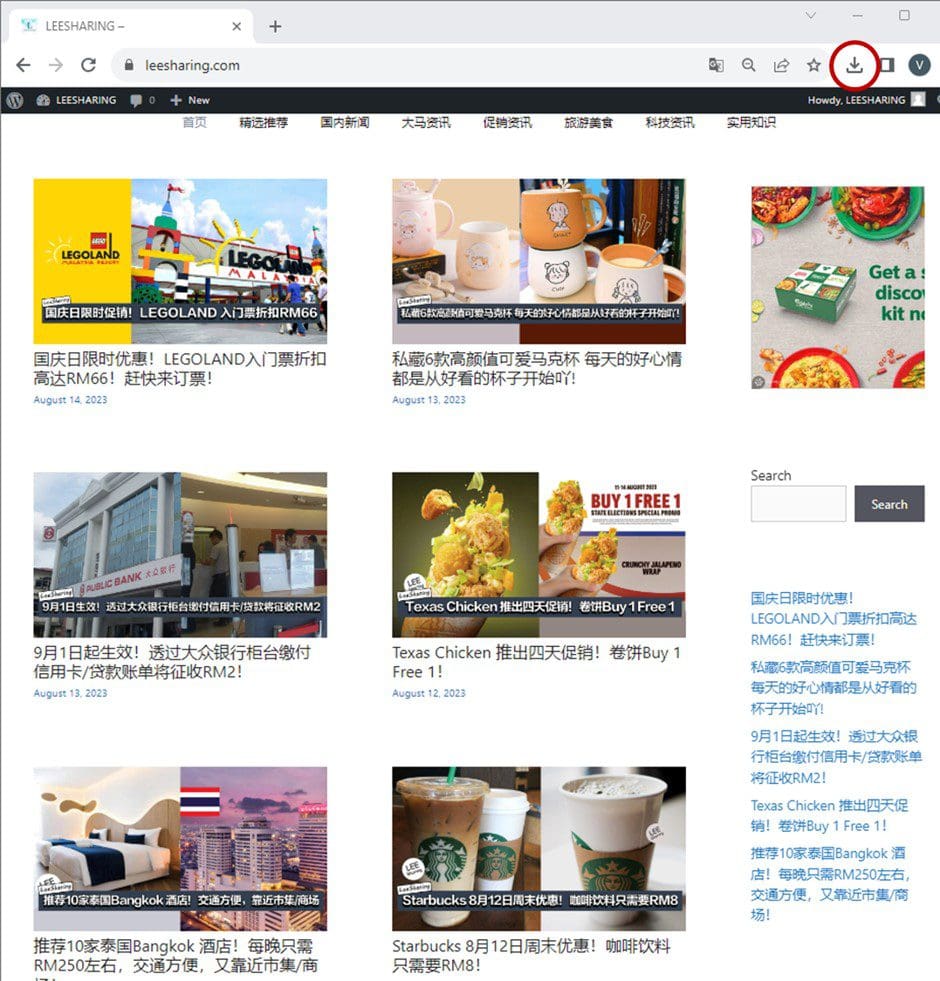Open the Texas Chicken article thumbnail

click(539, 555)
